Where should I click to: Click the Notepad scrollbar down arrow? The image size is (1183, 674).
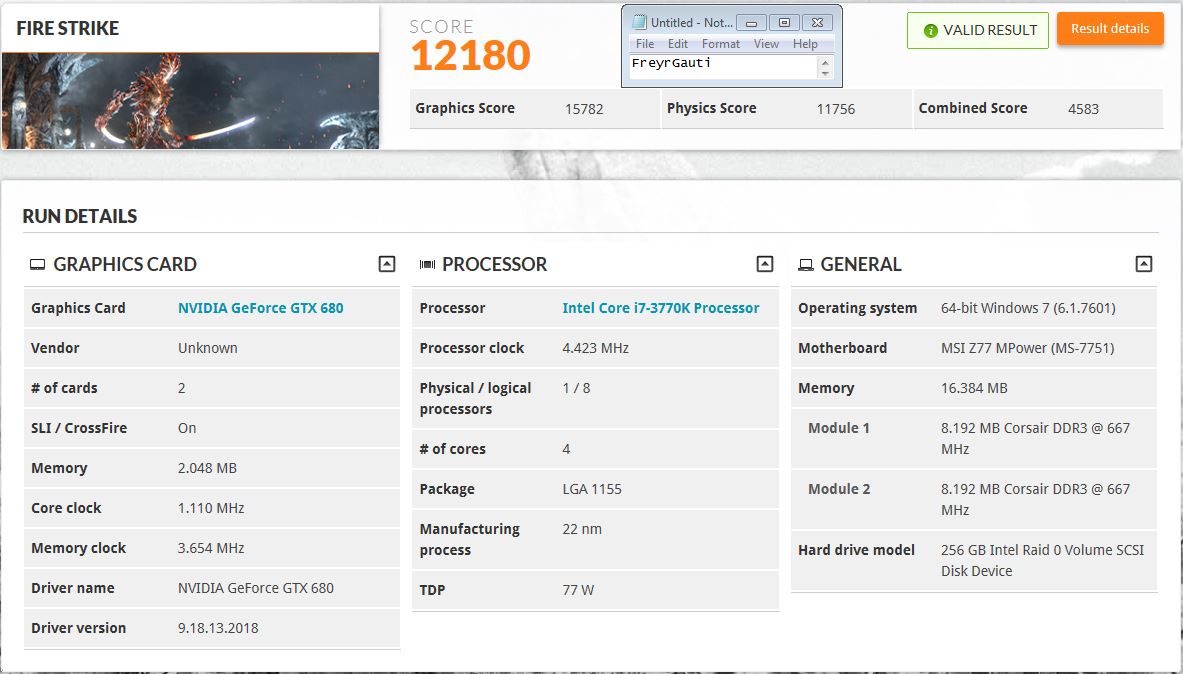click(x=825, y=73)
